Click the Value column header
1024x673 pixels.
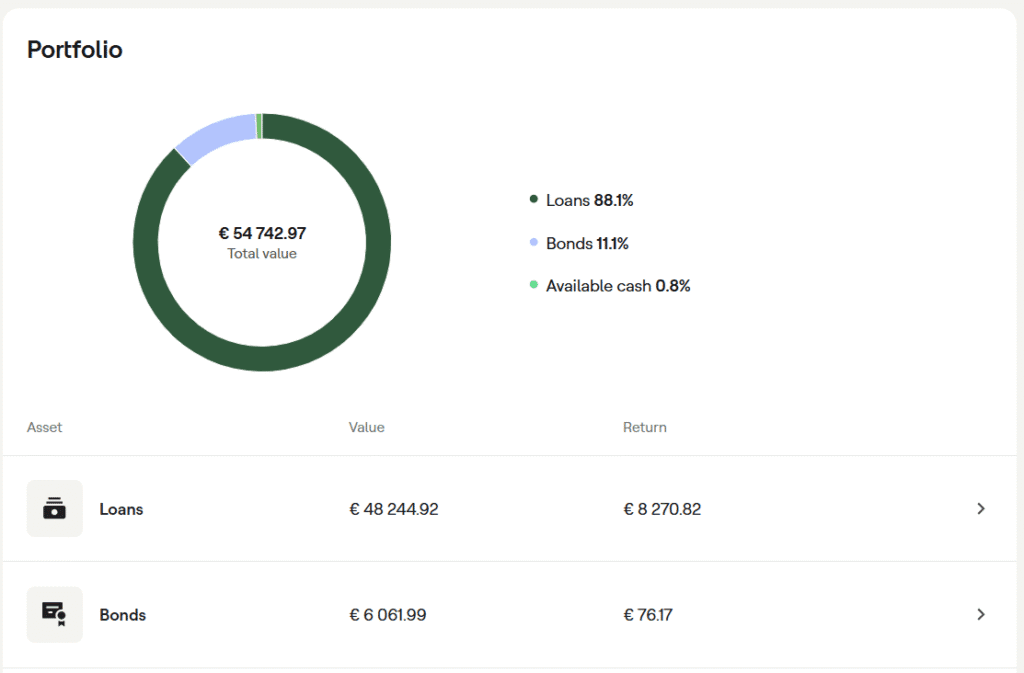pos(366,427)
